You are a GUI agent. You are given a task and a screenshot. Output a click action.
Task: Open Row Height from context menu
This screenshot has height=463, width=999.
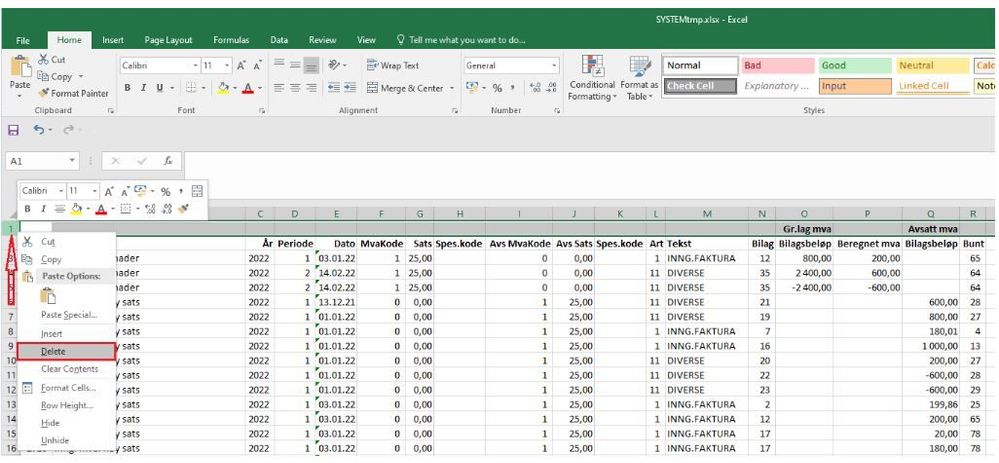66,405
